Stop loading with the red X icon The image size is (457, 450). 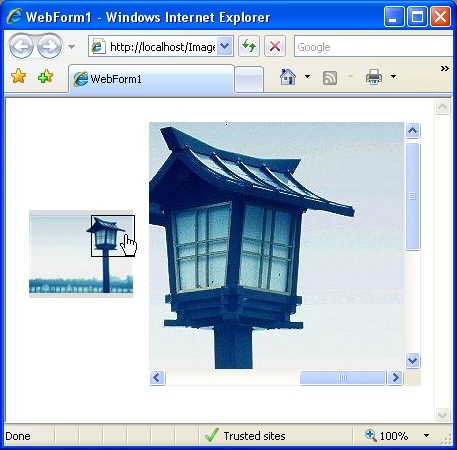click(275, 46)
